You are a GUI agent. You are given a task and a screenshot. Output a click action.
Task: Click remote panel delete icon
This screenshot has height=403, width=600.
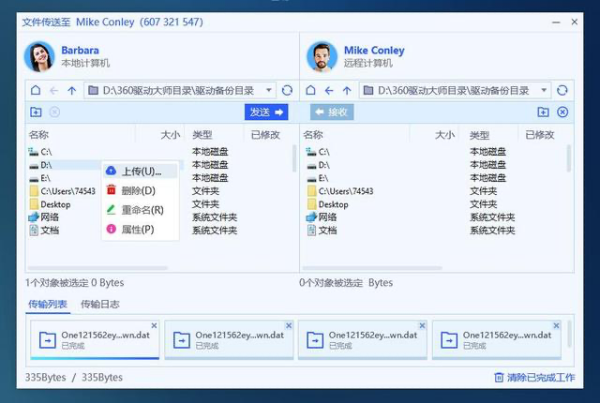pyautogui.click(x=562, y=112)
